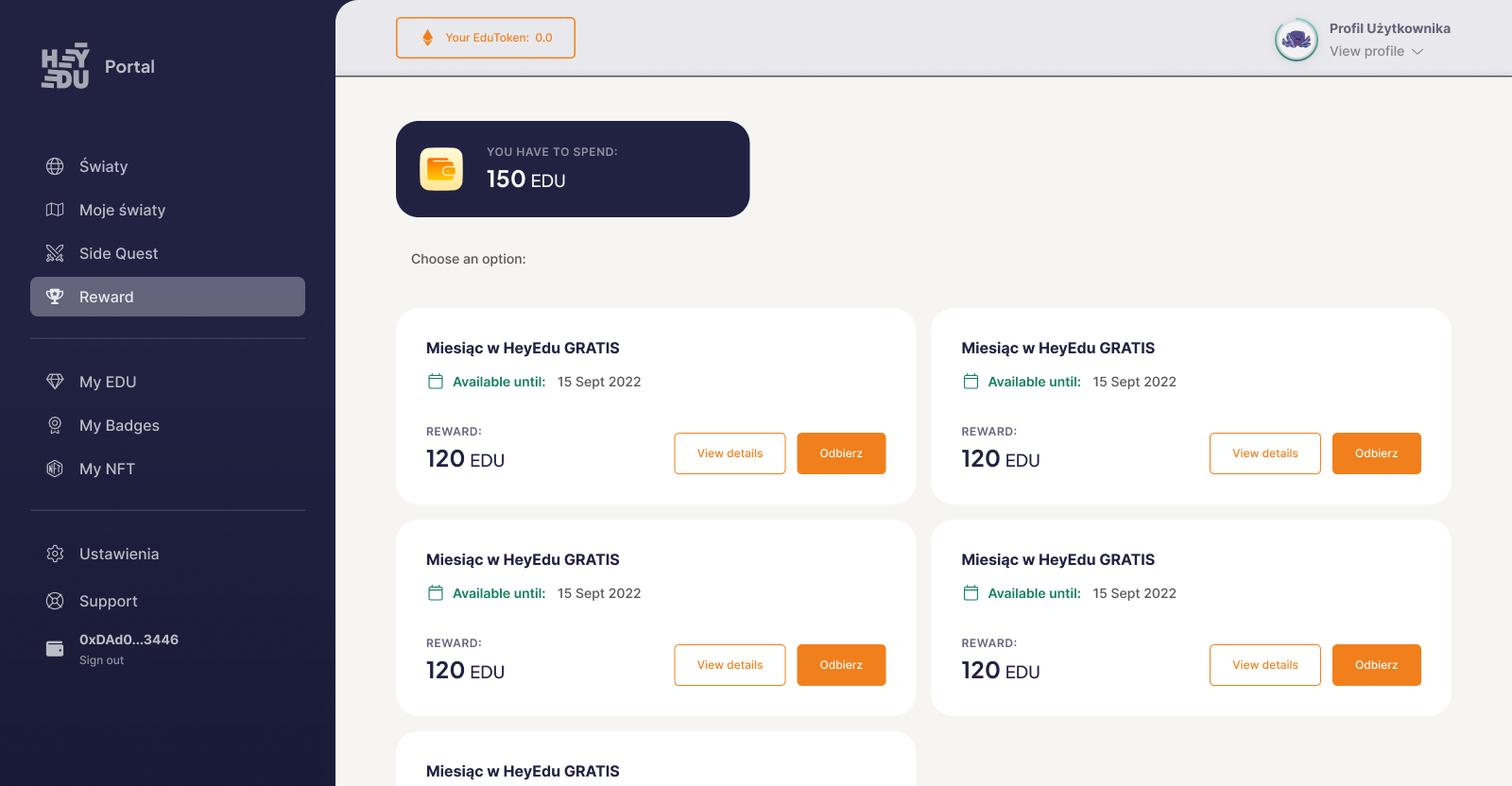Click the My NFT icon
The image size is (1512, 786).
coord(55,469)
